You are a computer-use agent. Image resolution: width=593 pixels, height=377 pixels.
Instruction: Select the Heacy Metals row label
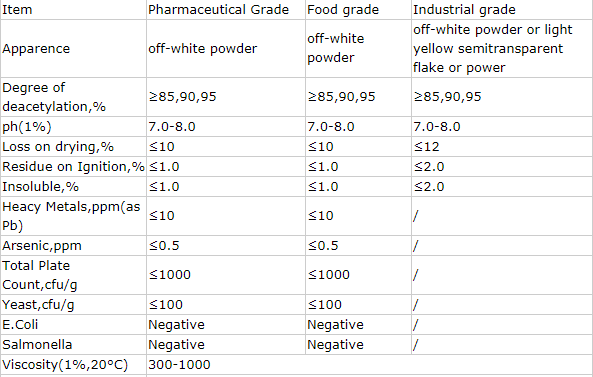71,216
